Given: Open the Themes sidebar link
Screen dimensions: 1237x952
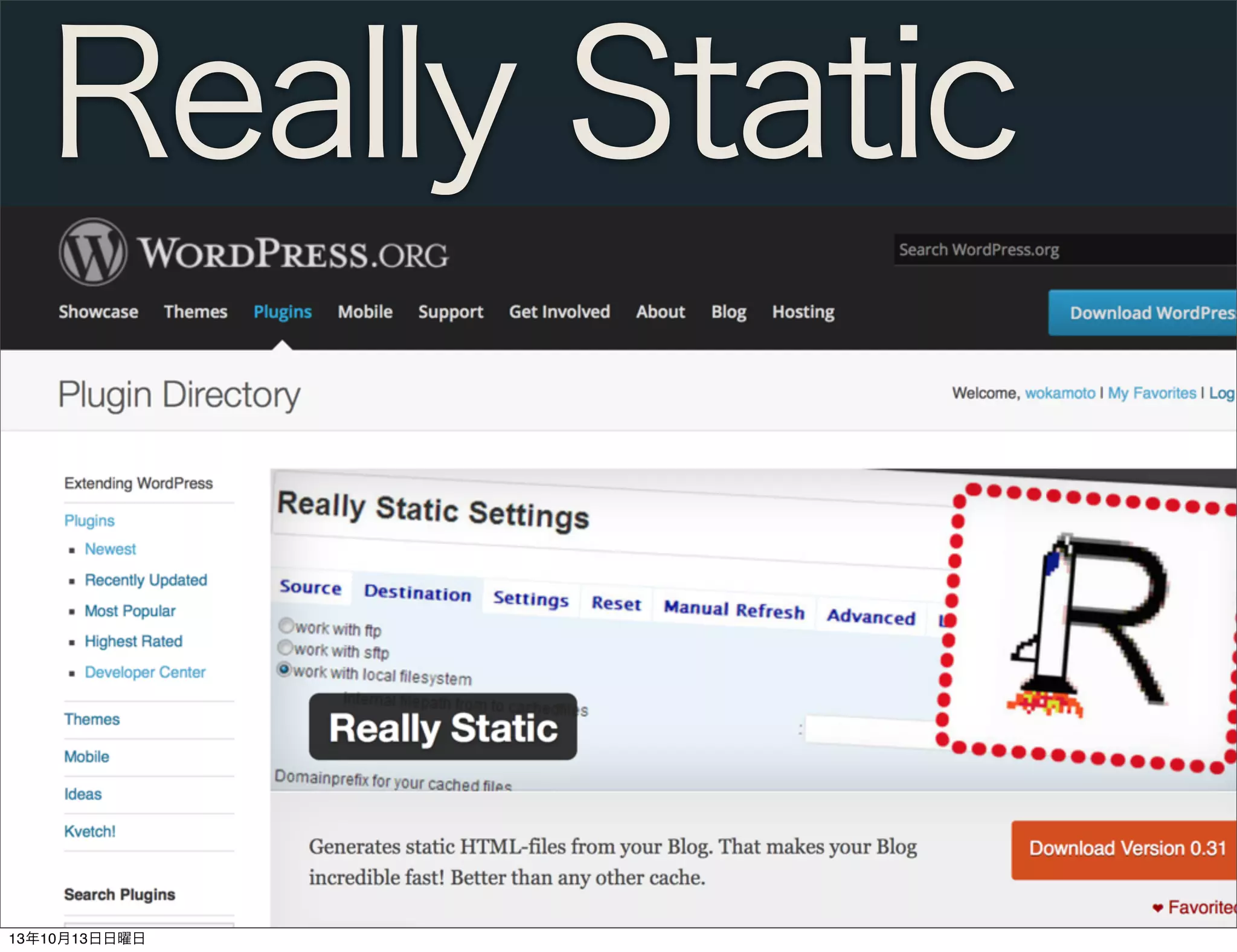Looking at the screenshot, I should pyautogui.click(x=92, y=719).
